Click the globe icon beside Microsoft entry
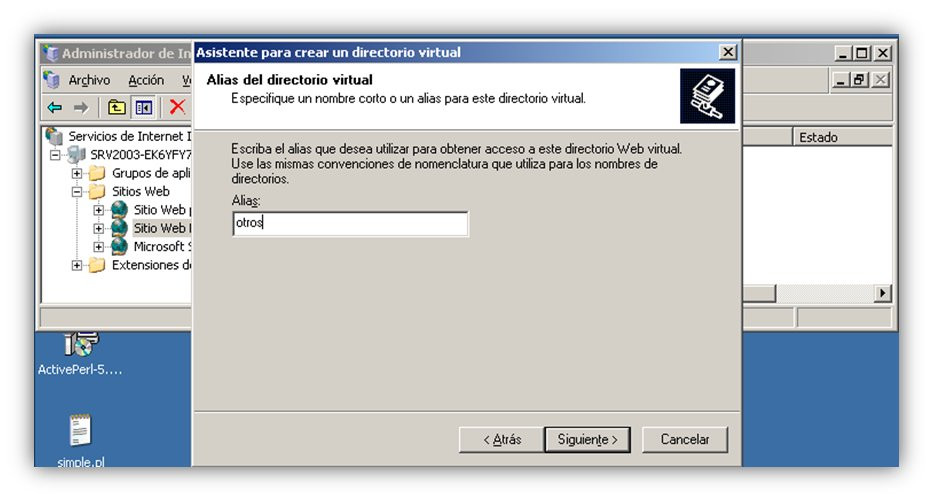This screenshot has height=501, width=933. click(x=119, y=246)
